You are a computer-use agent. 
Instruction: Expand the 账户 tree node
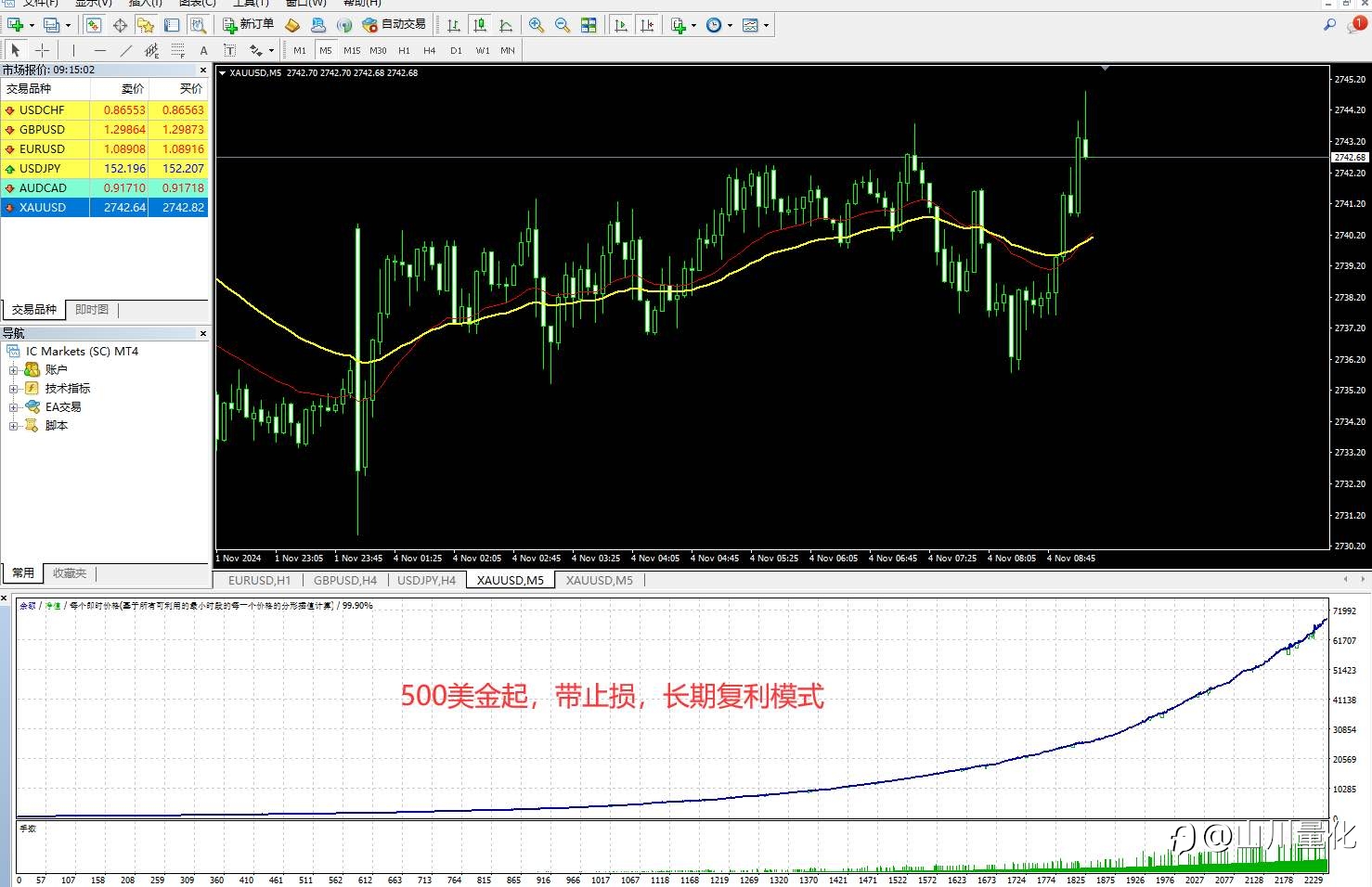(x=14, y=370)
